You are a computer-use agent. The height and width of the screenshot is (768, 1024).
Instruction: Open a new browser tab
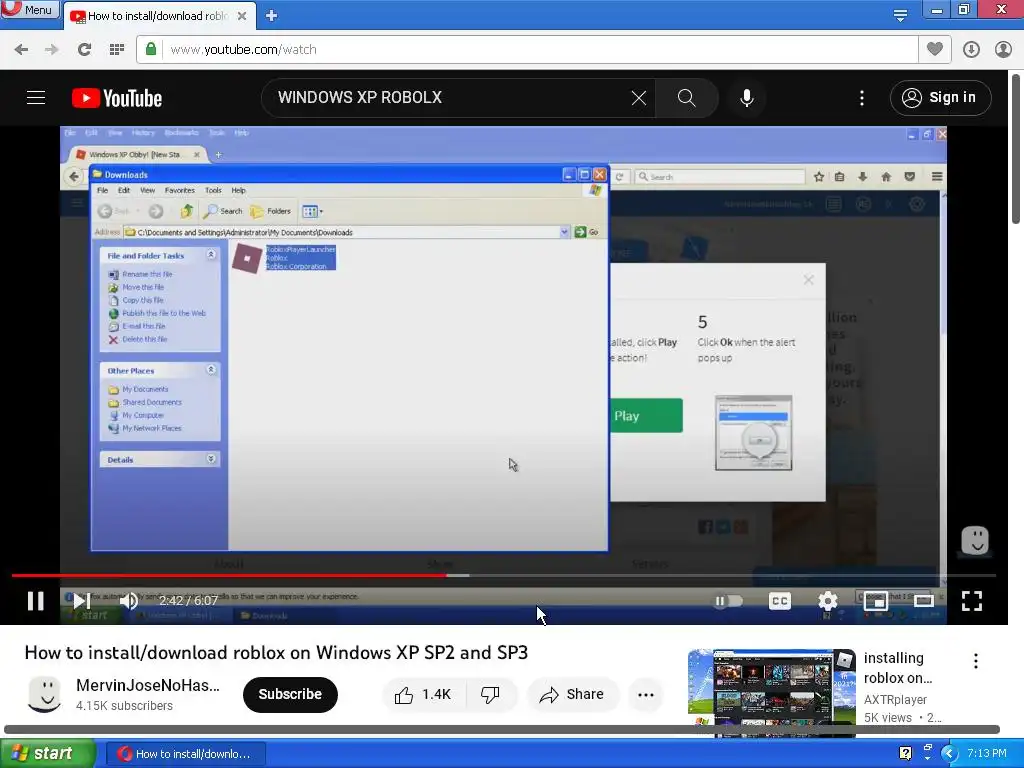pos(272,16)
